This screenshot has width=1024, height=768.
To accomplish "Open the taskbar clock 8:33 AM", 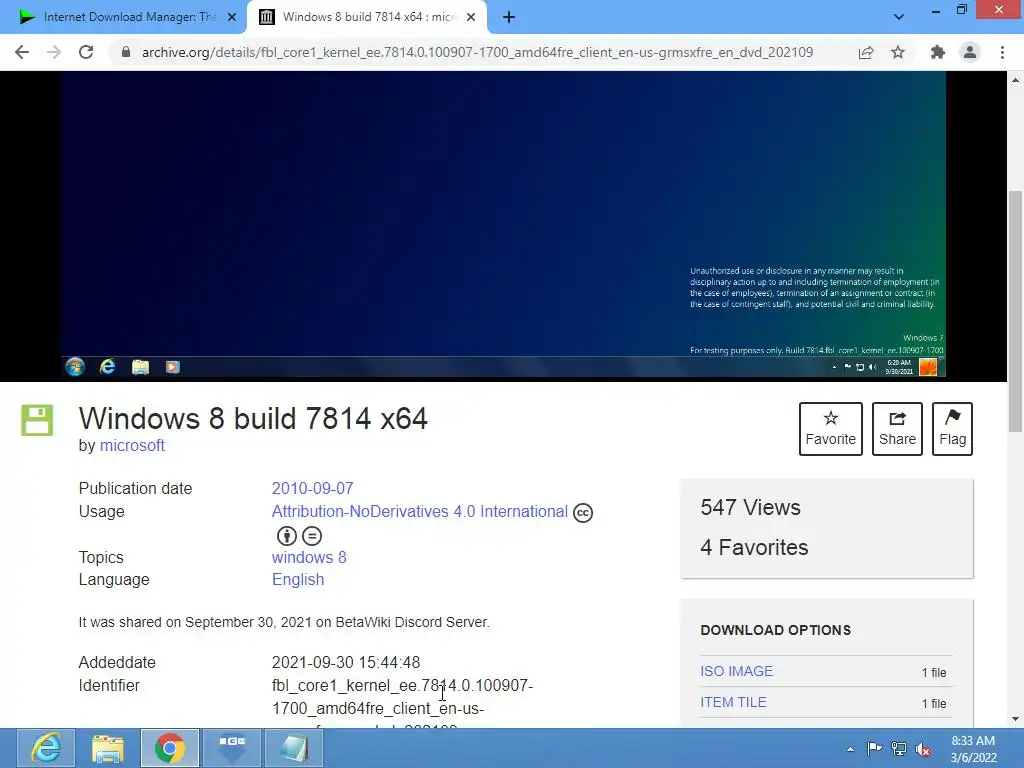I will [x=973, y=749].
